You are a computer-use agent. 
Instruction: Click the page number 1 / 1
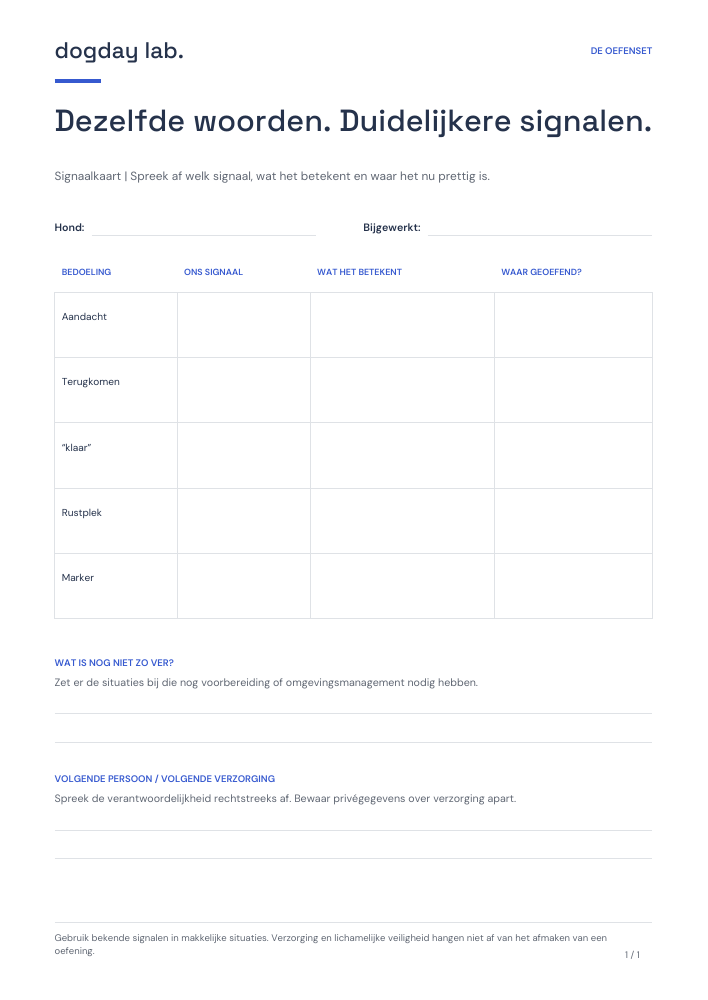[632, 955]
